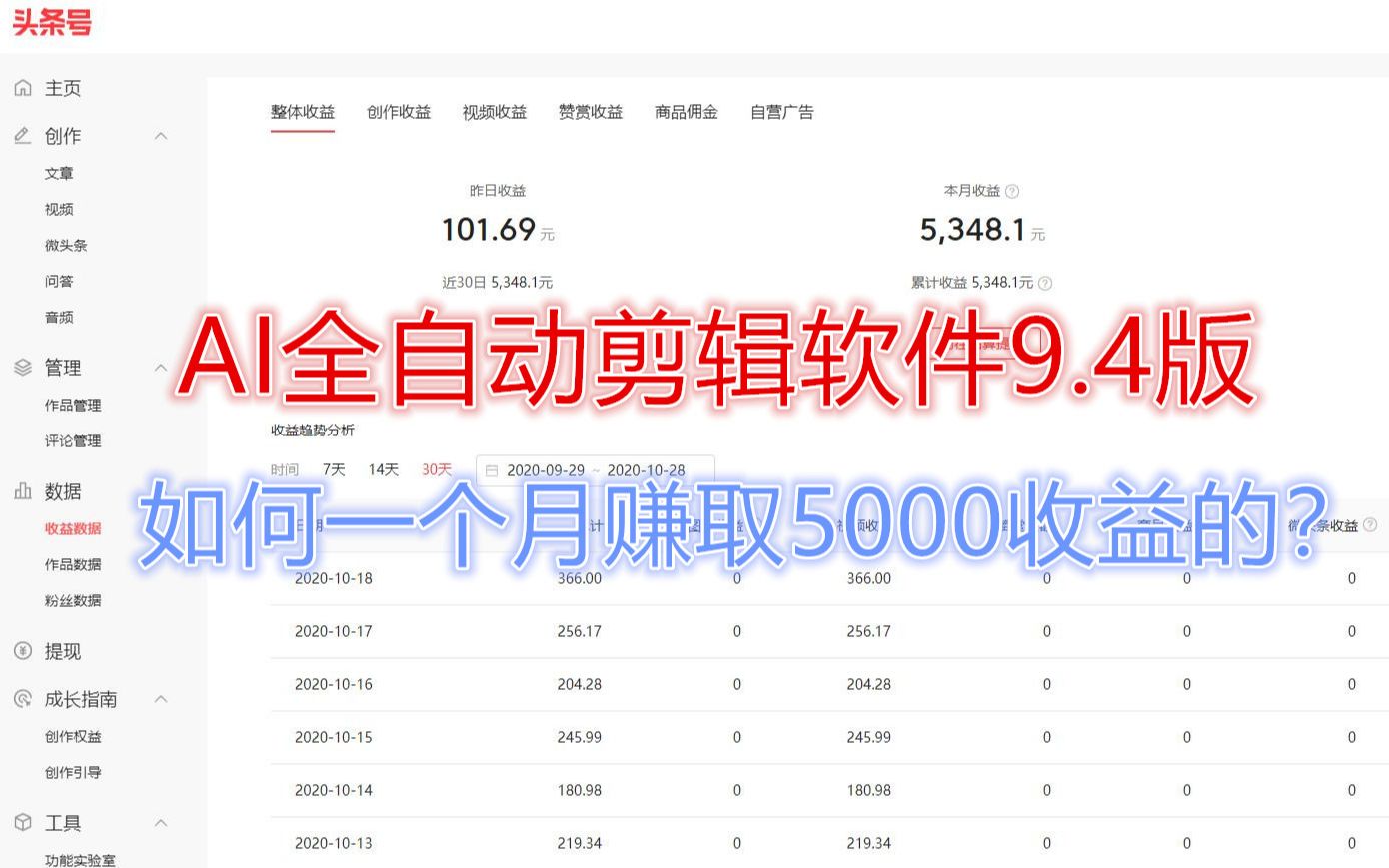The image size is (1389, 868).
Task: Open 问答 in sidebar
Action: (59, 281)
